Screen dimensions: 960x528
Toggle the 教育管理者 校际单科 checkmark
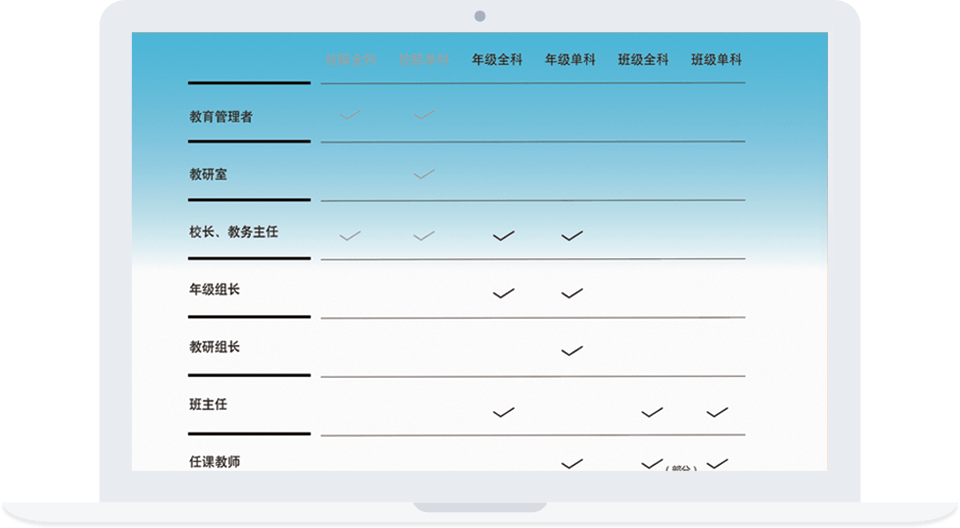tap(424, 117)
